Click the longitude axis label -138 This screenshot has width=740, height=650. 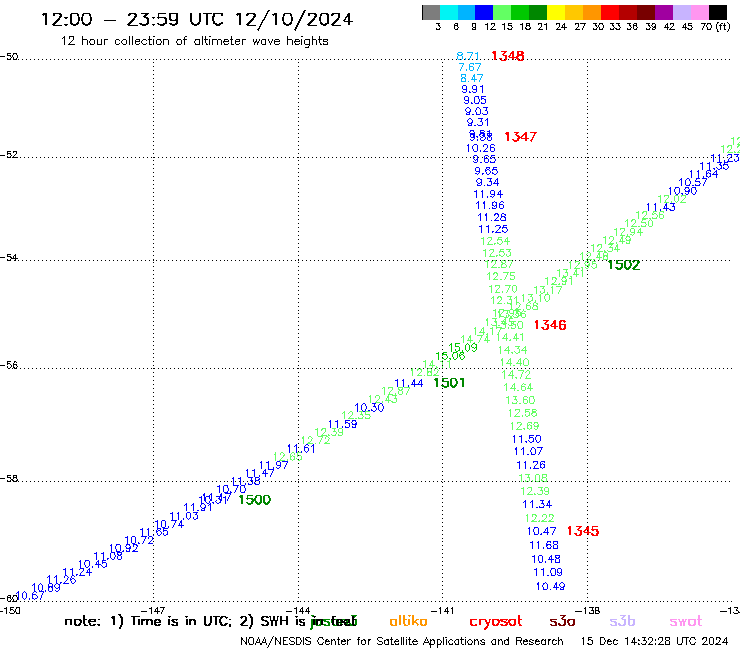coord(588,610)
